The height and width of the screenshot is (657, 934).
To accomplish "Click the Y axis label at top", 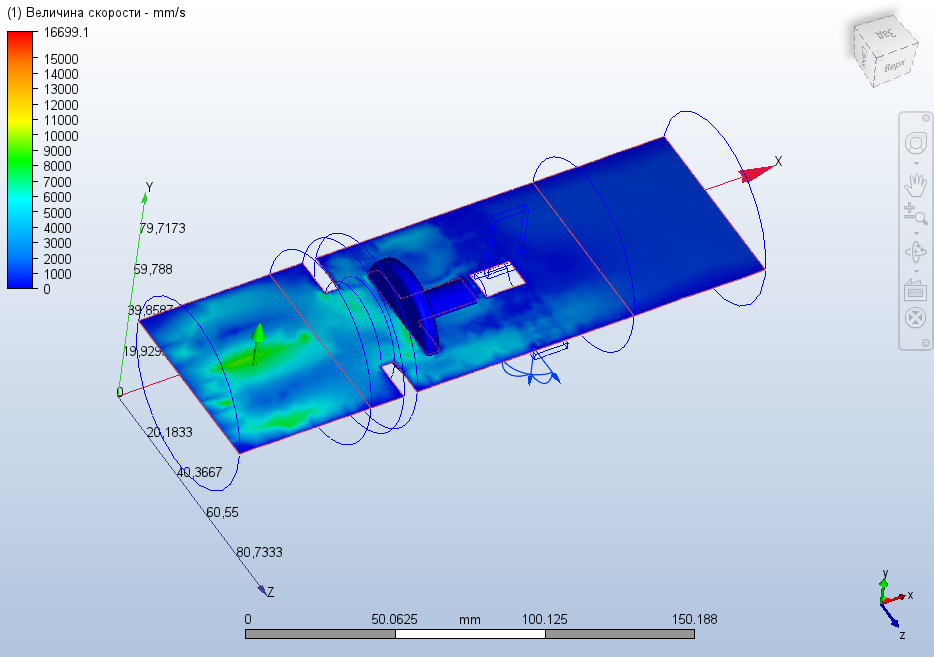I will pos(149,188).
